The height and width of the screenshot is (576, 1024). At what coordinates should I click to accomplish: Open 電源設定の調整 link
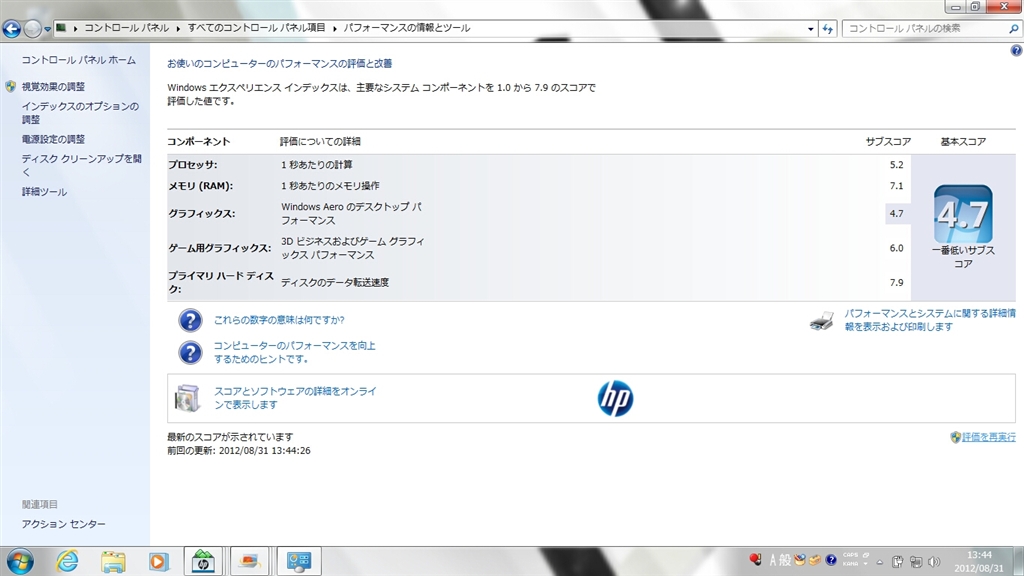[53, 139]
